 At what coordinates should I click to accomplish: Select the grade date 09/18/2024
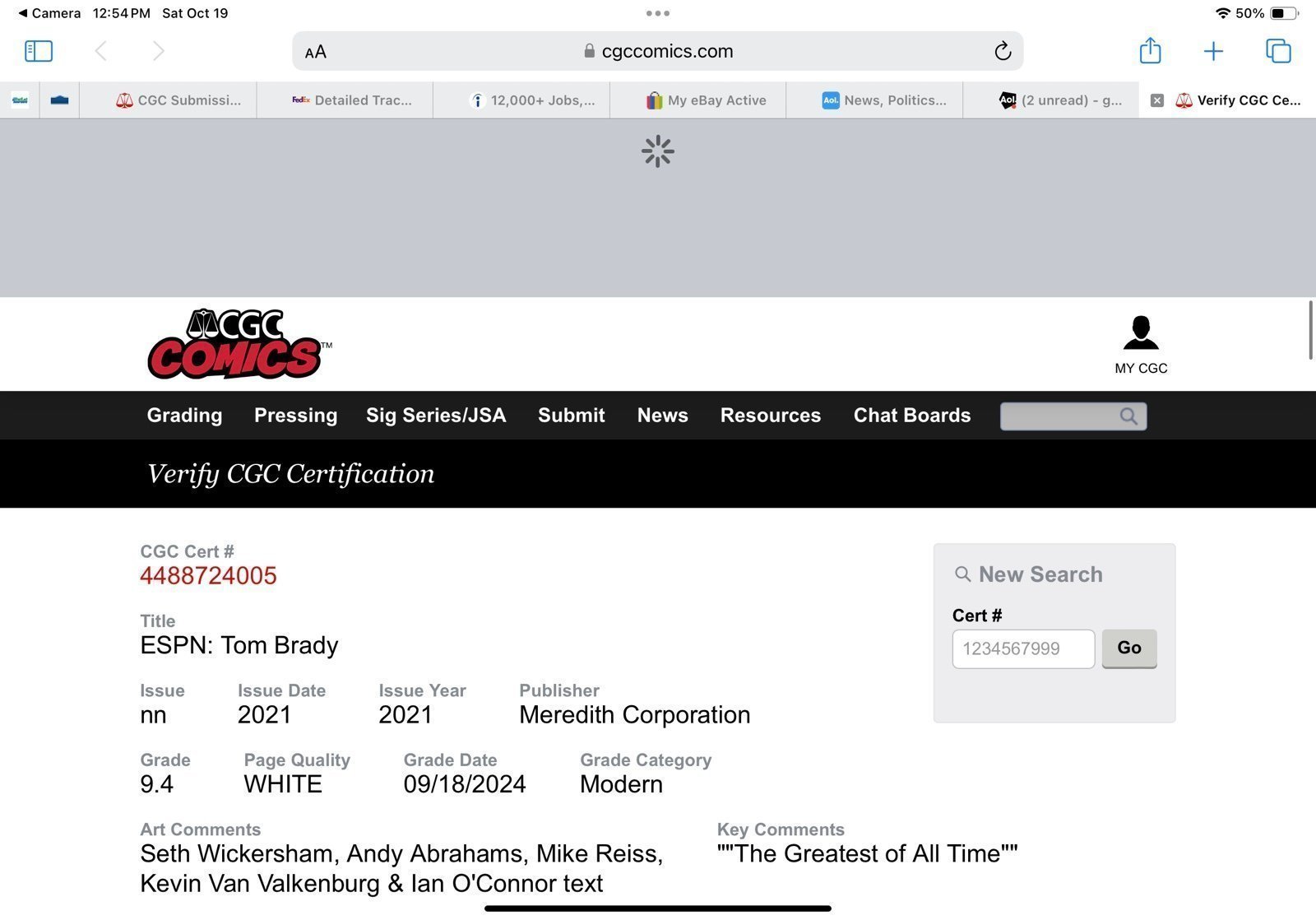coord(465,784)
